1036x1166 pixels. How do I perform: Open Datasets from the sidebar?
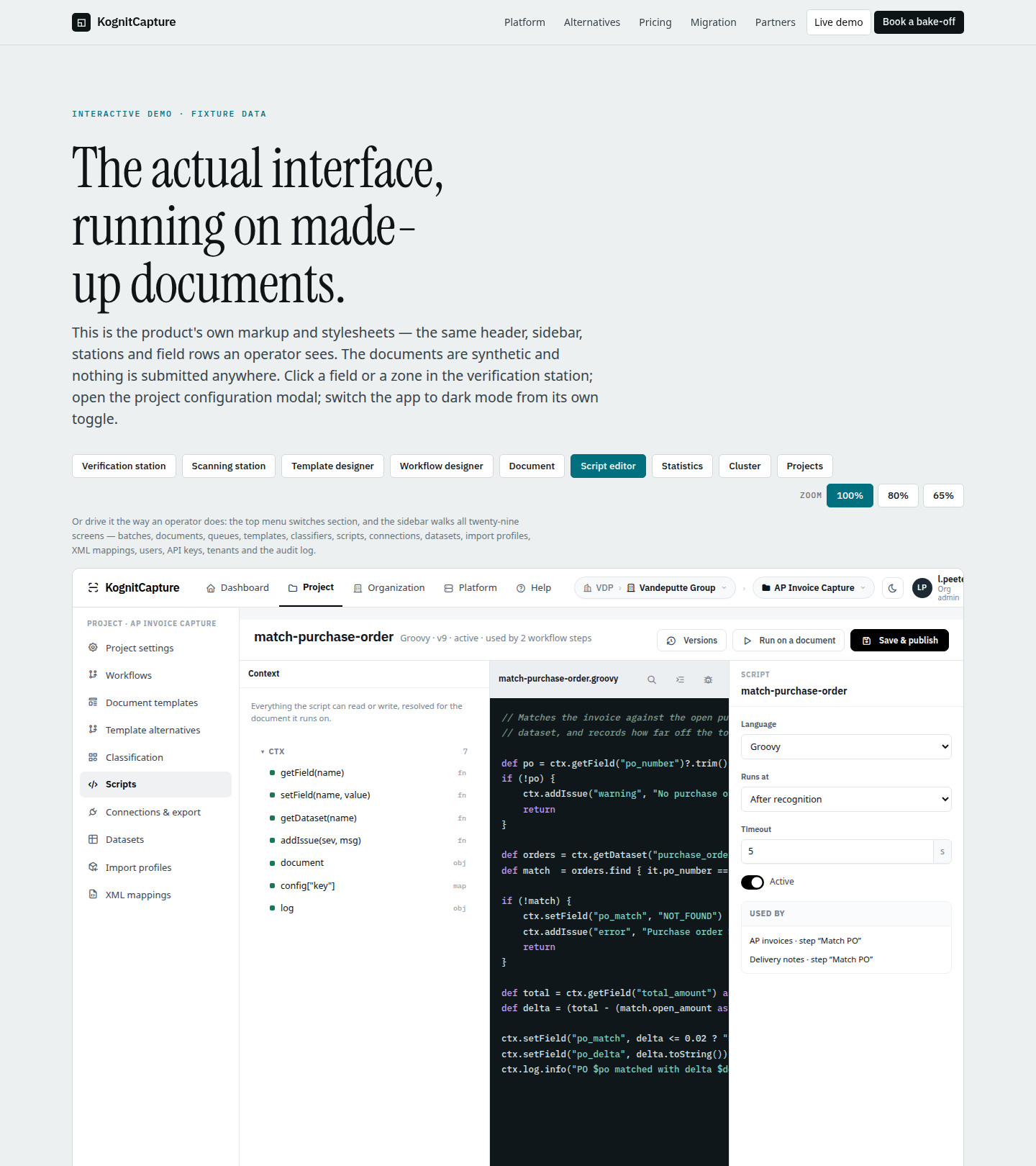pyautogui.click(x=155, y=839)
